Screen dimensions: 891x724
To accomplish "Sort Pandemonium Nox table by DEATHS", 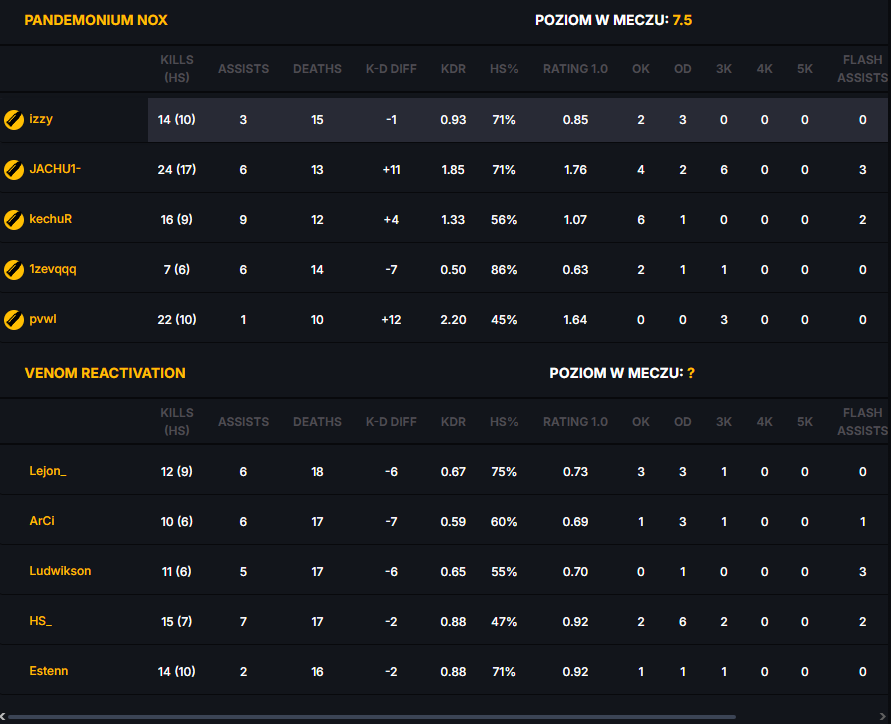I will click(x=317, y=69).
